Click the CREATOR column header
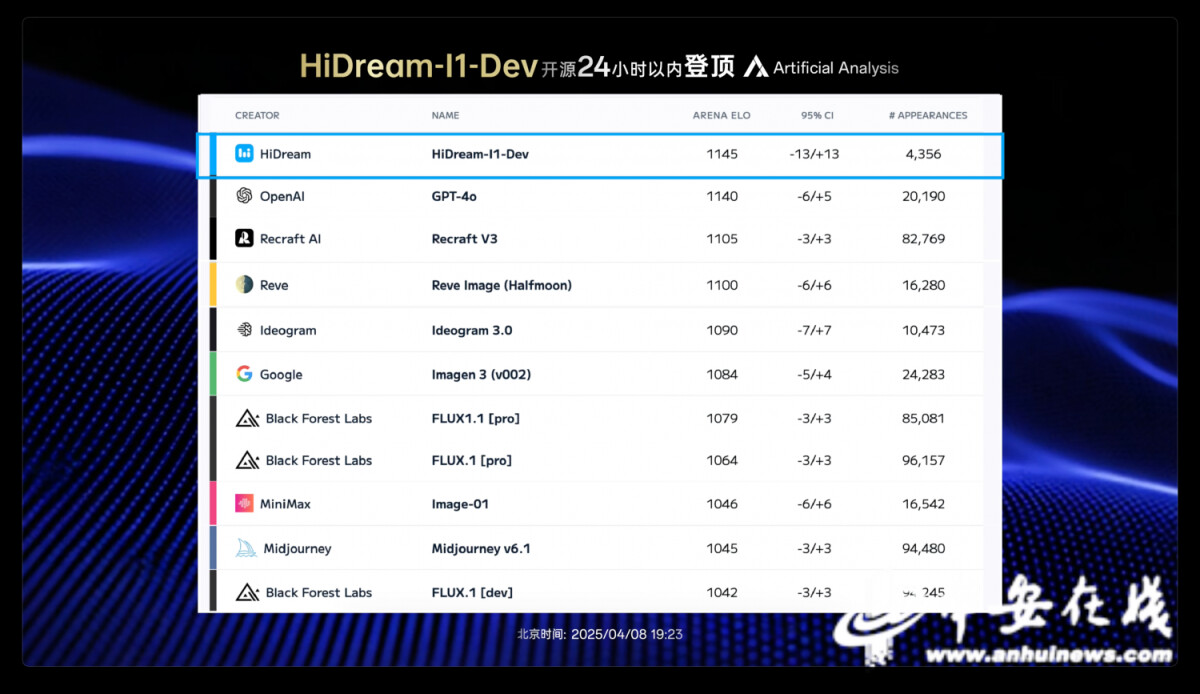Viewport: 1200px width, 694px height. click(x=257, y=116)
